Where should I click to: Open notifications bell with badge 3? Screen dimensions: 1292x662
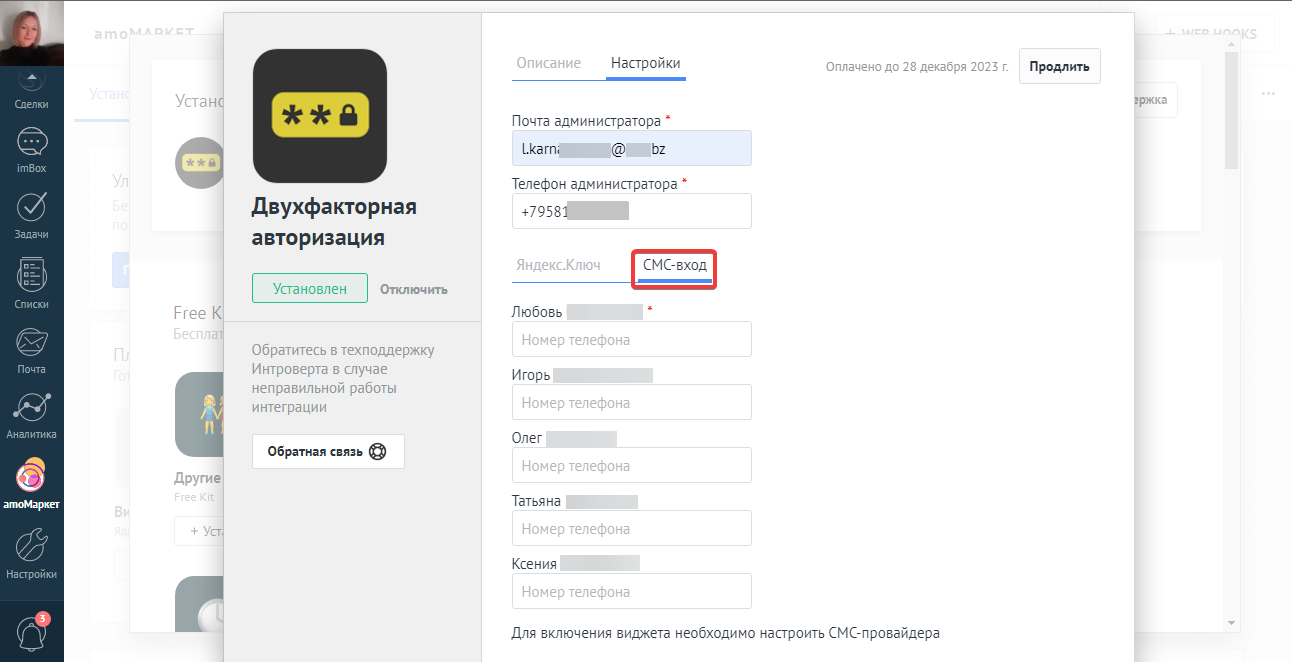pyautogui.click(x=32, y=632)
